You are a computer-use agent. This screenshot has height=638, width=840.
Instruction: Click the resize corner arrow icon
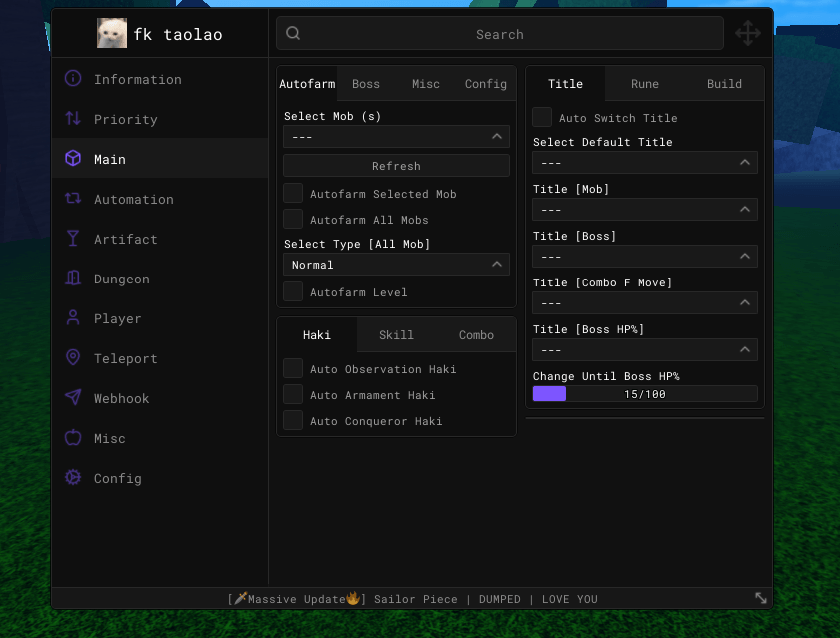(761, 598)
